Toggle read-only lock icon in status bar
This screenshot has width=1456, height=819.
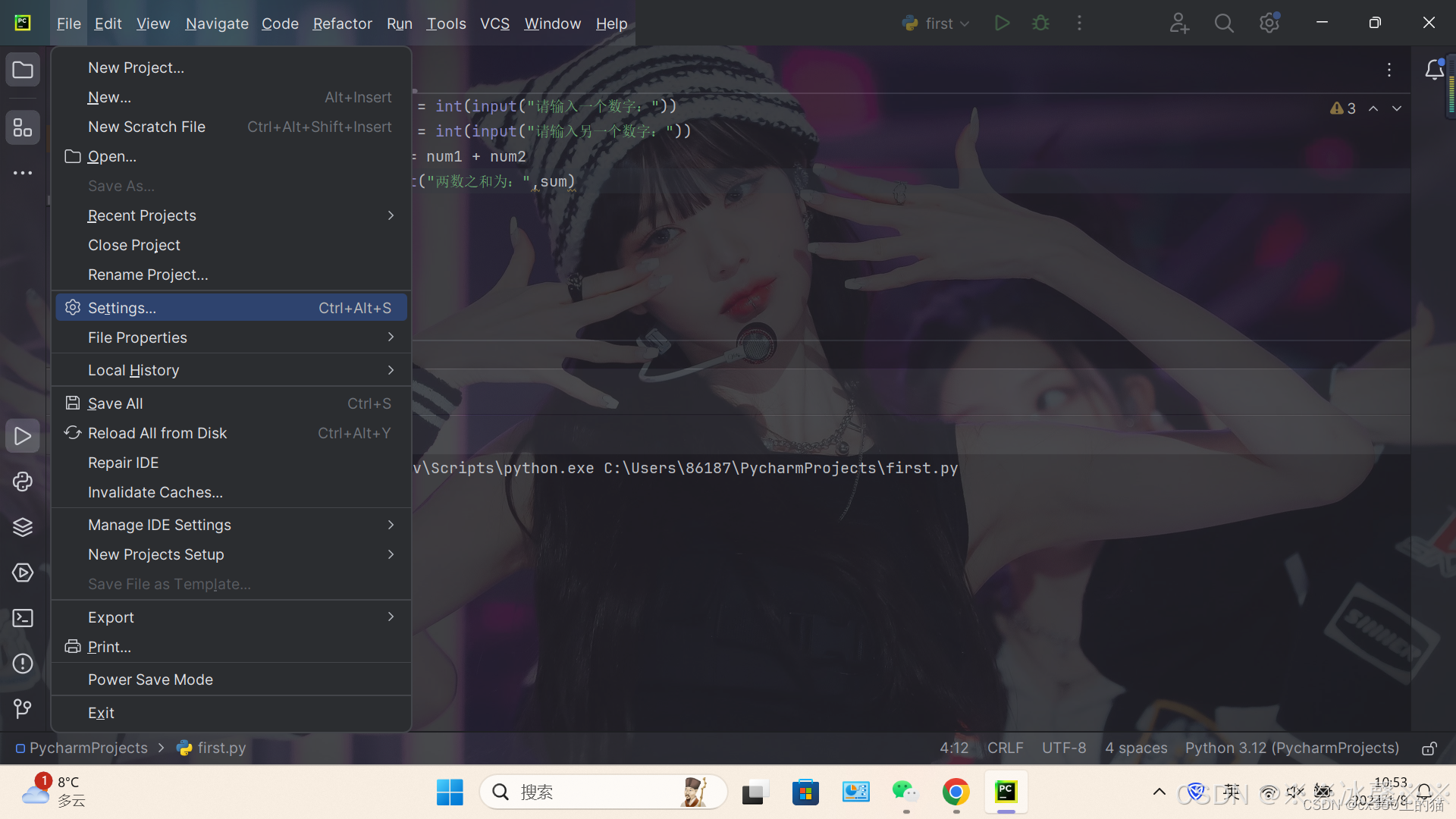(1429, 748)
